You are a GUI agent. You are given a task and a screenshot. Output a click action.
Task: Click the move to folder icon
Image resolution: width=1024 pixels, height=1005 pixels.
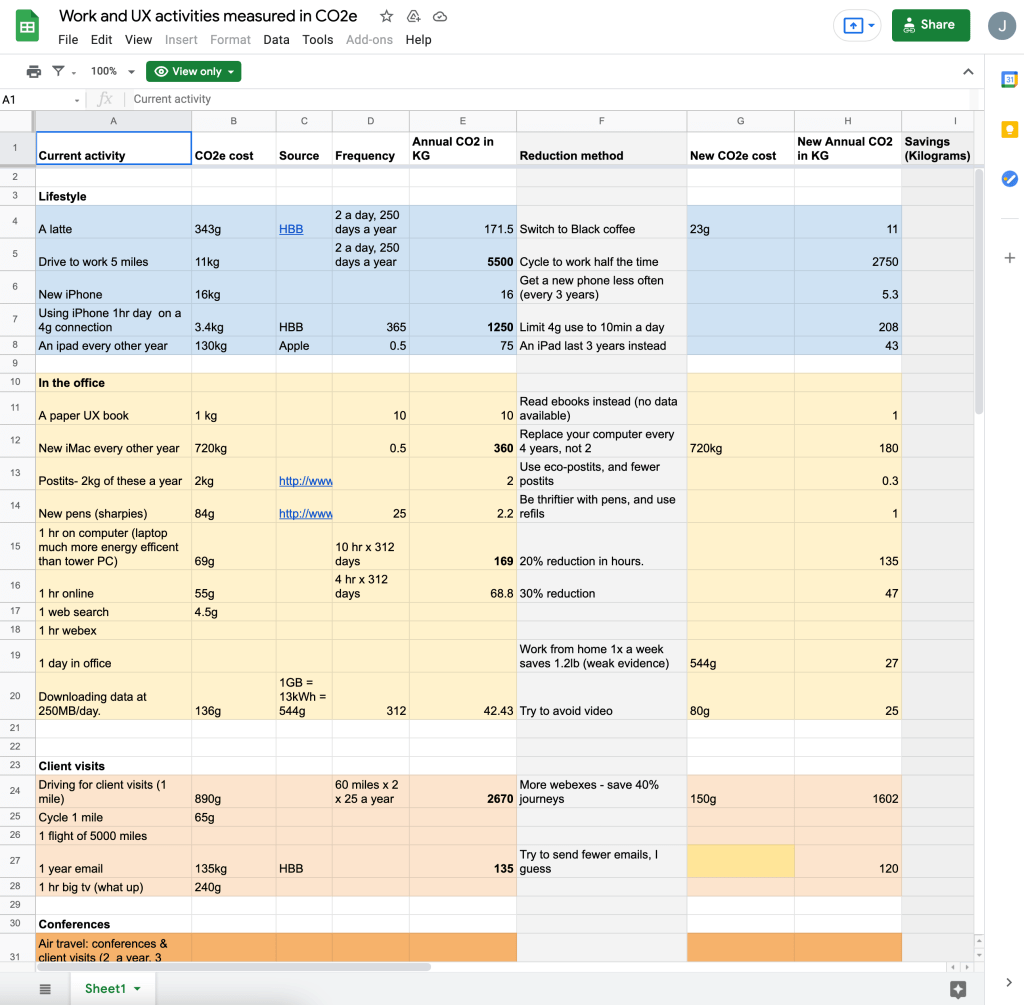413,16
